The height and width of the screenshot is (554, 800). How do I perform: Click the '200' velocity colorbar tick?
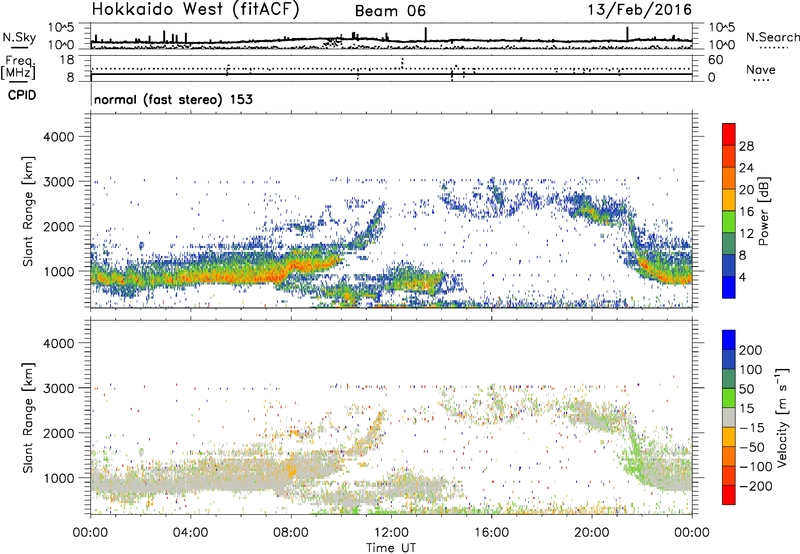coord(750,350)
